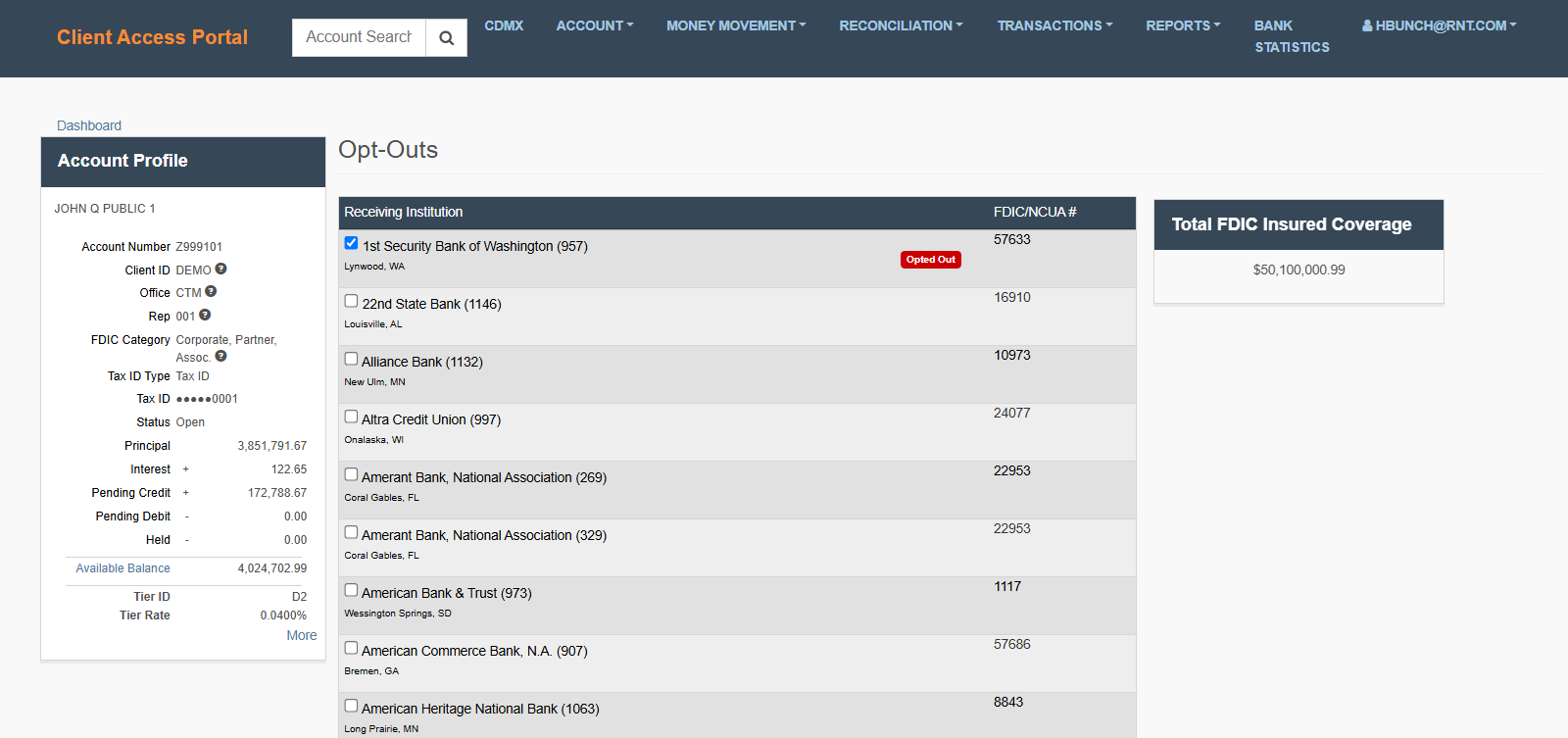Open help icon next to Office CTM
Screen dimensions: 1568x738
pos(211,292)
